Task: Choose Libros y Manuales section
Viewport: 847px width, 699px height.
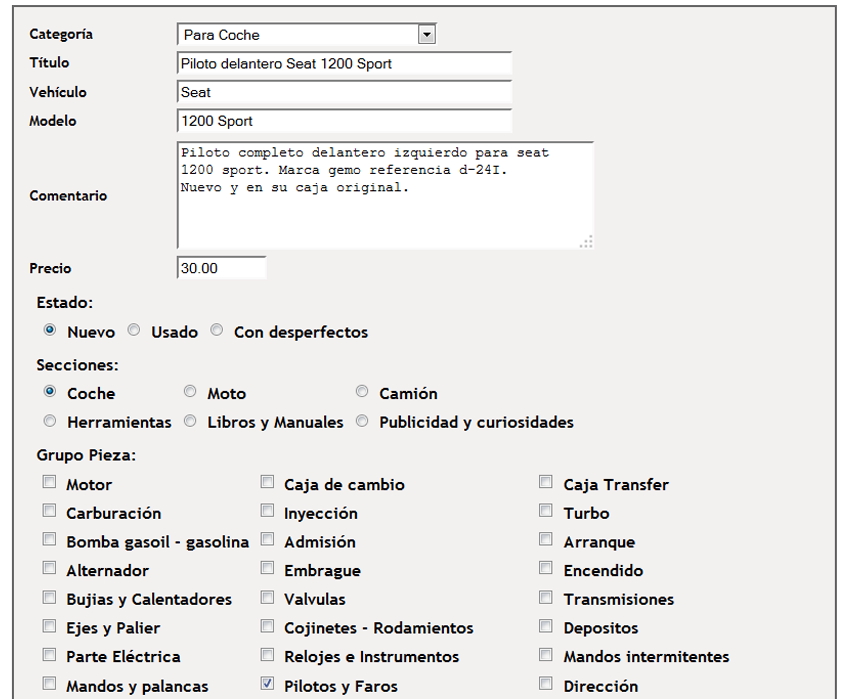Action: (x=190, y=421)
